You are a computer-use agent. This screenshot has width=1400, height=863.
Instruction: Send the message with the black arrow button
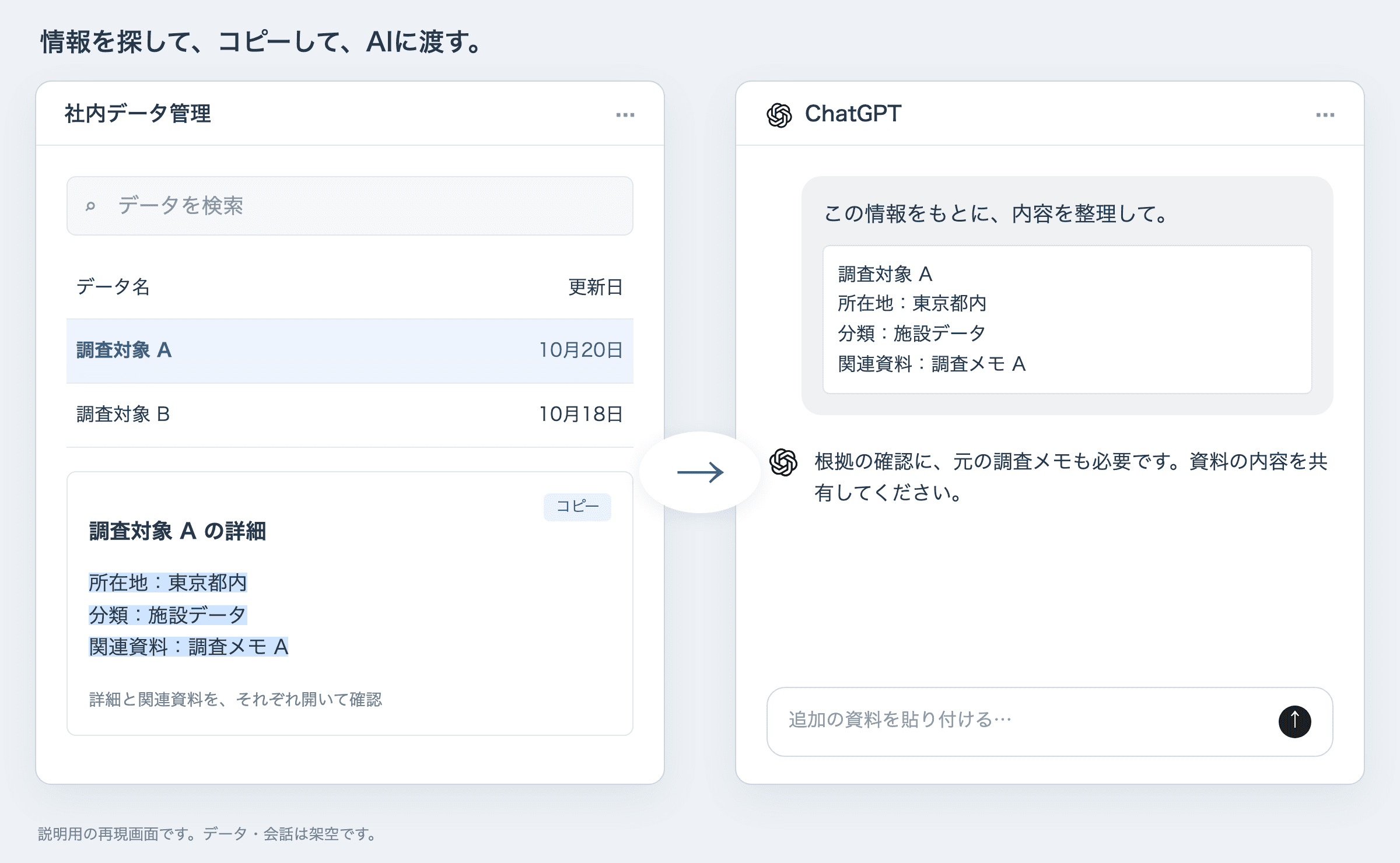[x=1295, y=722]
